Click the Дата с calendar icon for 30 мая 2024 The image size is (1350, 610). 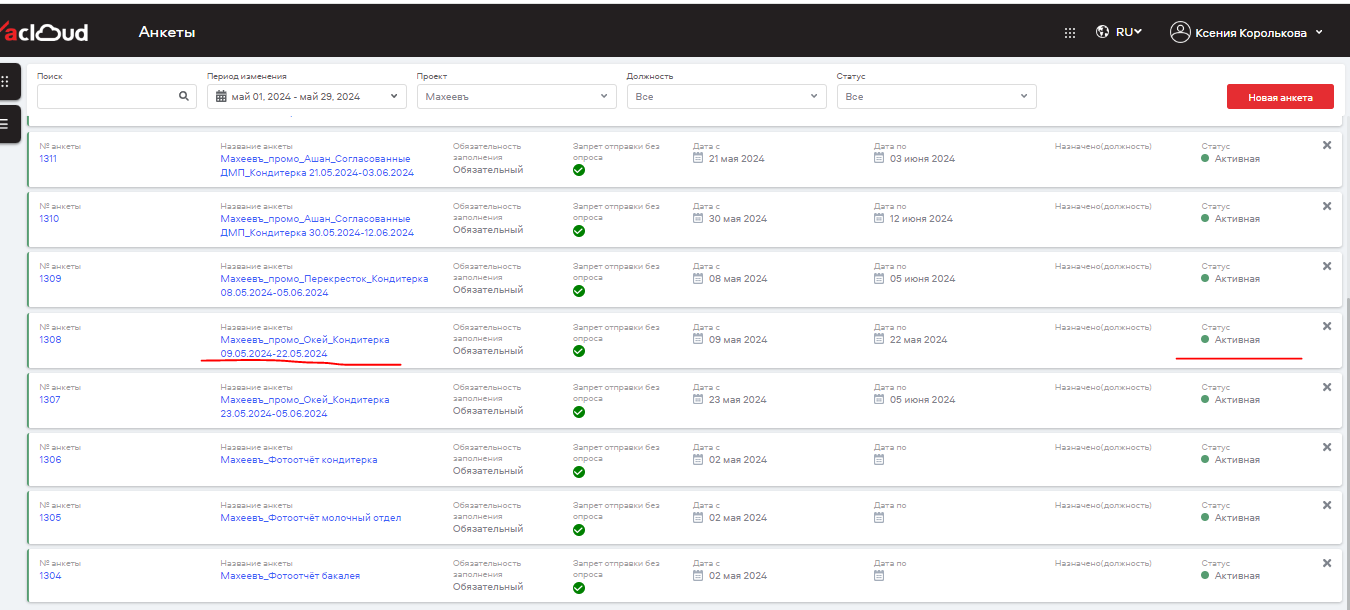(698, 218)
